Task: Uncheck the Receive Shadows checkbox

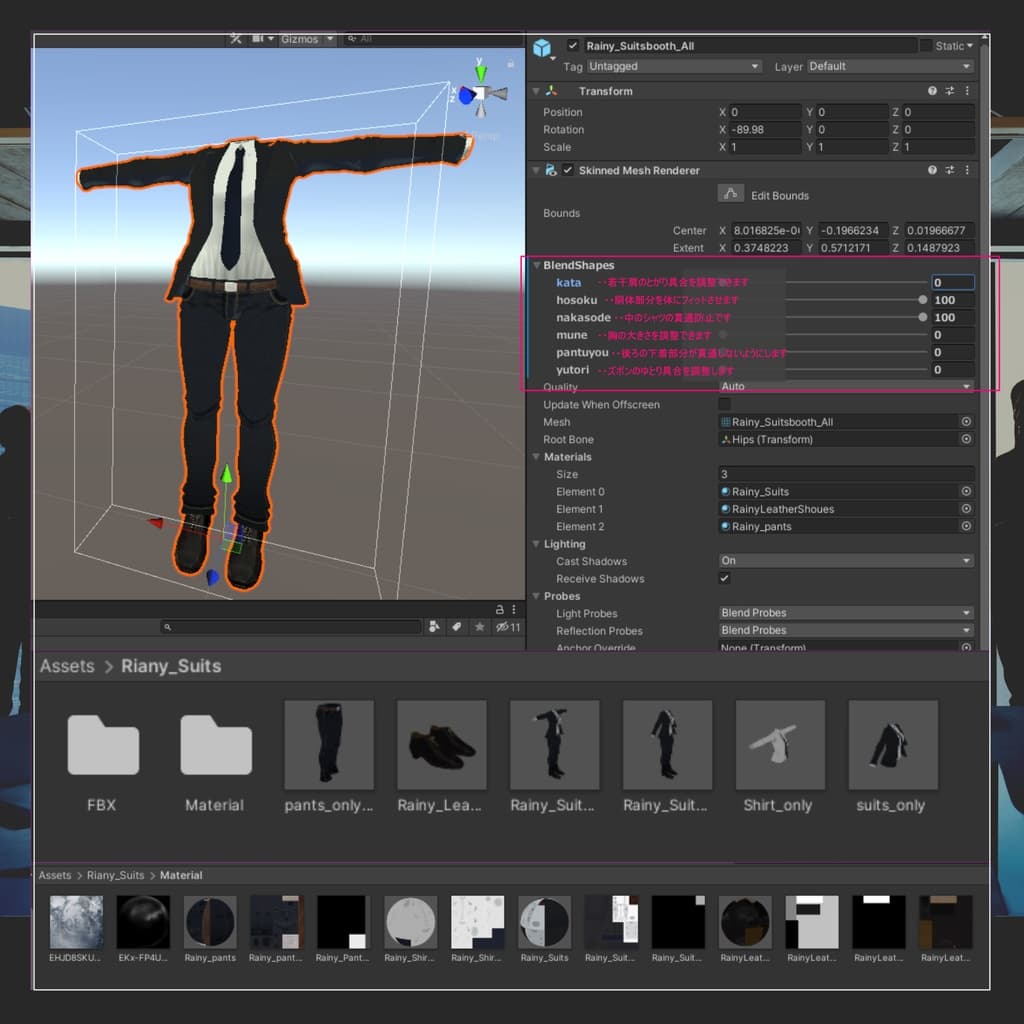Action: click(x=725, y=579)
